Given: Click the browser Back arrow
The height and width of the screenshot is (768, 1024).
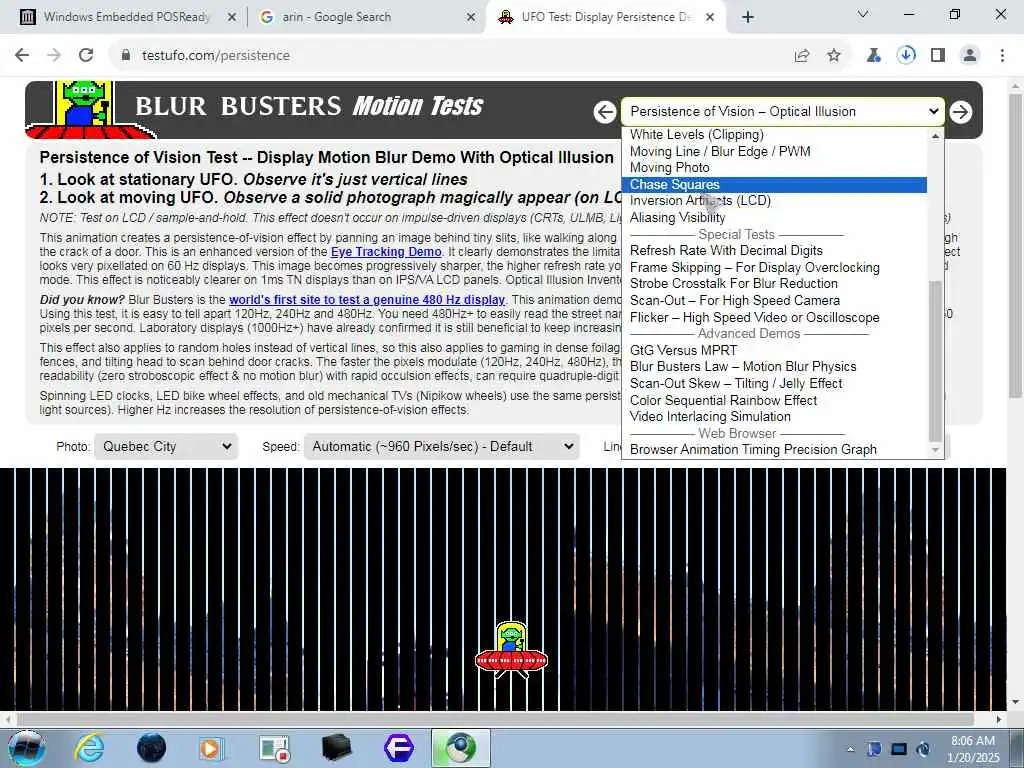Looking at the screenshot, I should tap(22, 56).
